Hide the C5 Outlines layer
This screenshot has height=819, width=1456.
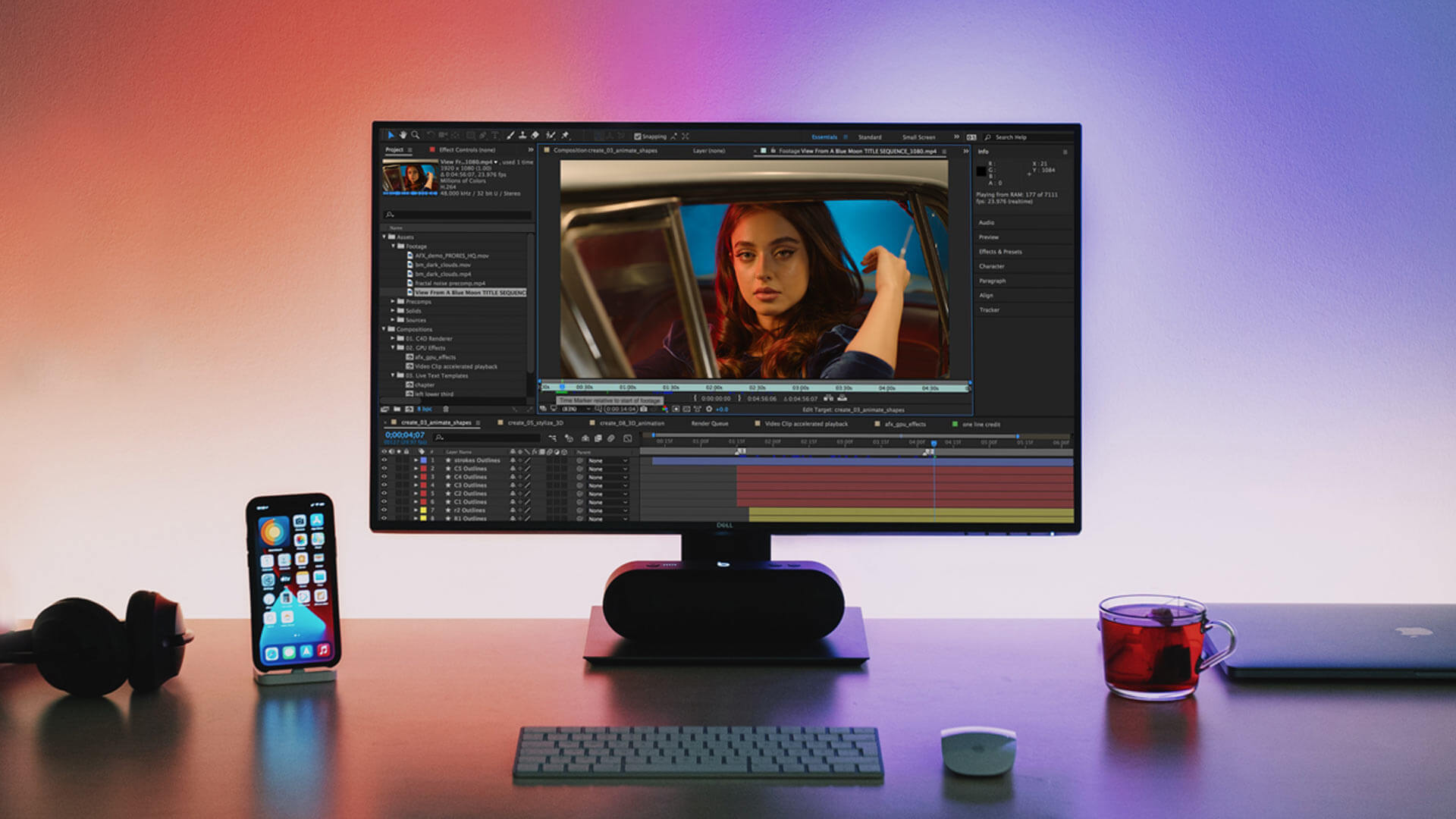point(384,469)
